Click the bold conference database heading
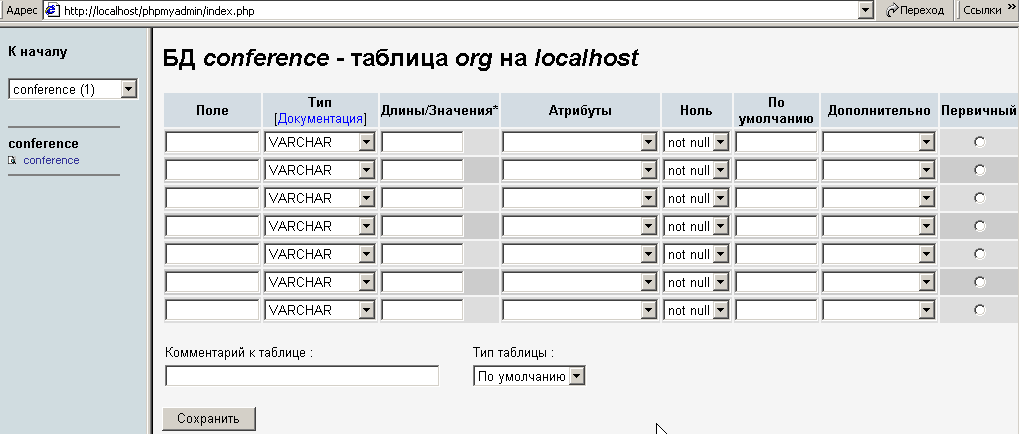1019x434 pixels. click(44, 144)
